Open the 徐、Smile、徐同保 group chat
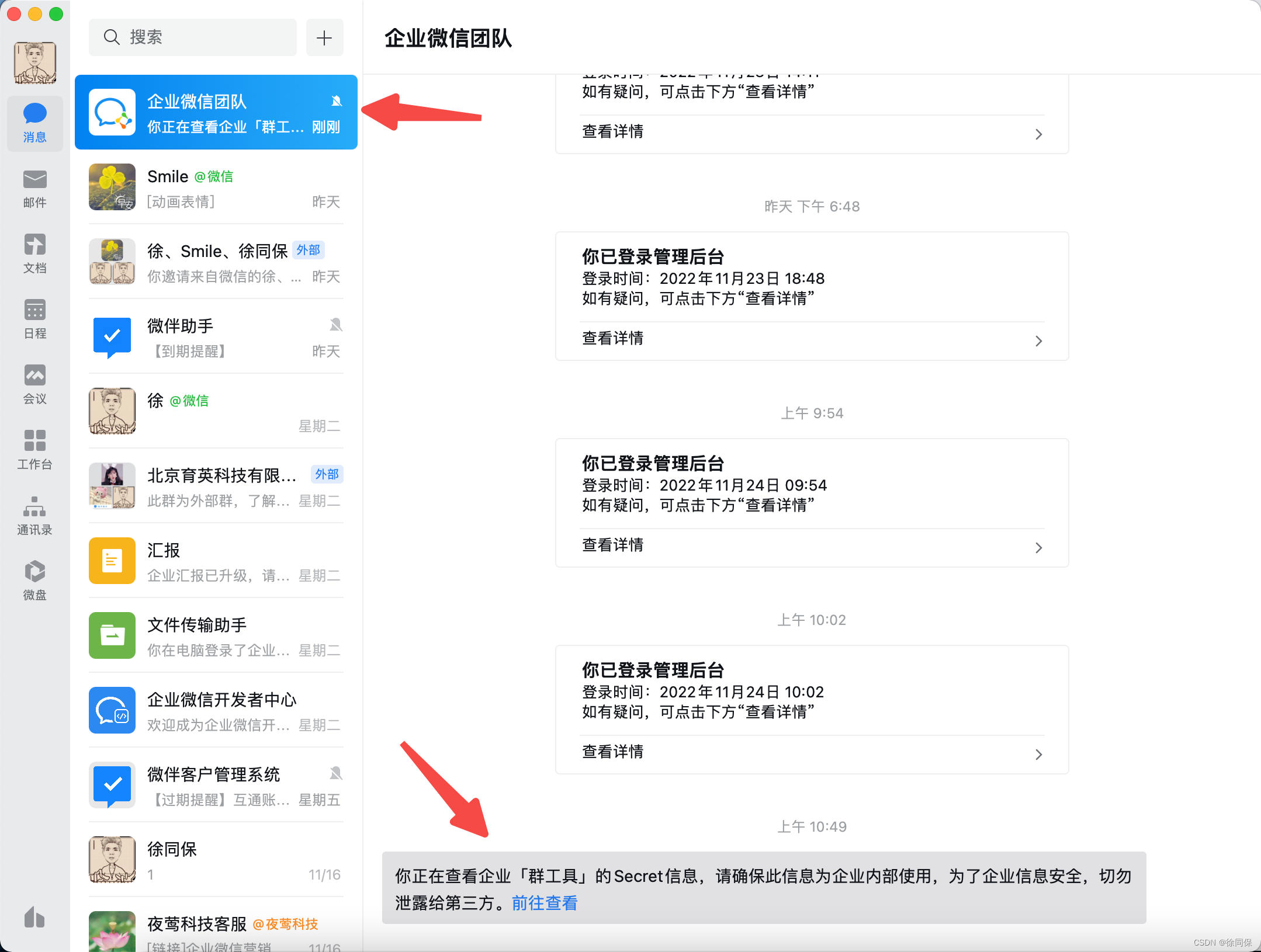This screenshot has height=952, width=1261. [x=216, y=262]
